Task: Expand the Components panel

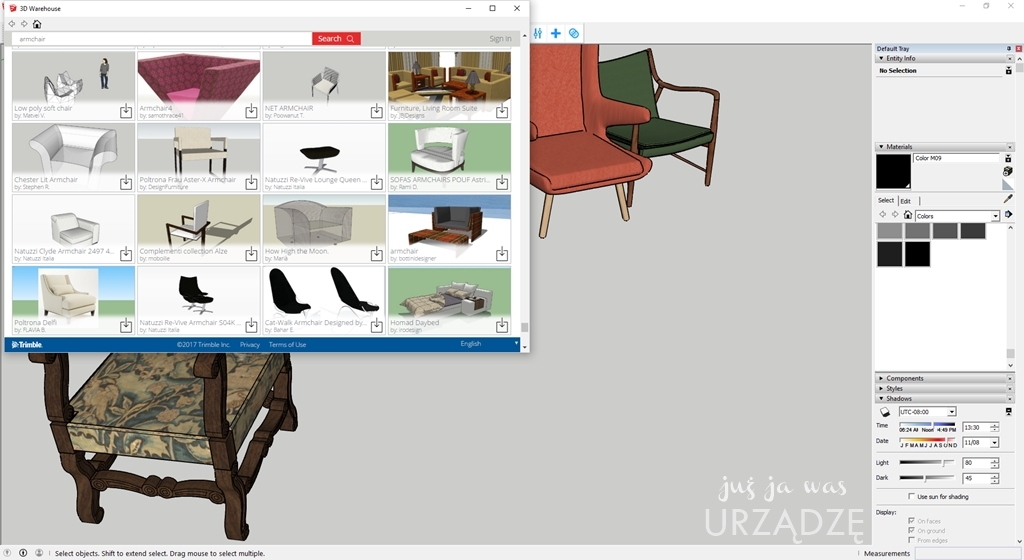Action: (881, 379)
